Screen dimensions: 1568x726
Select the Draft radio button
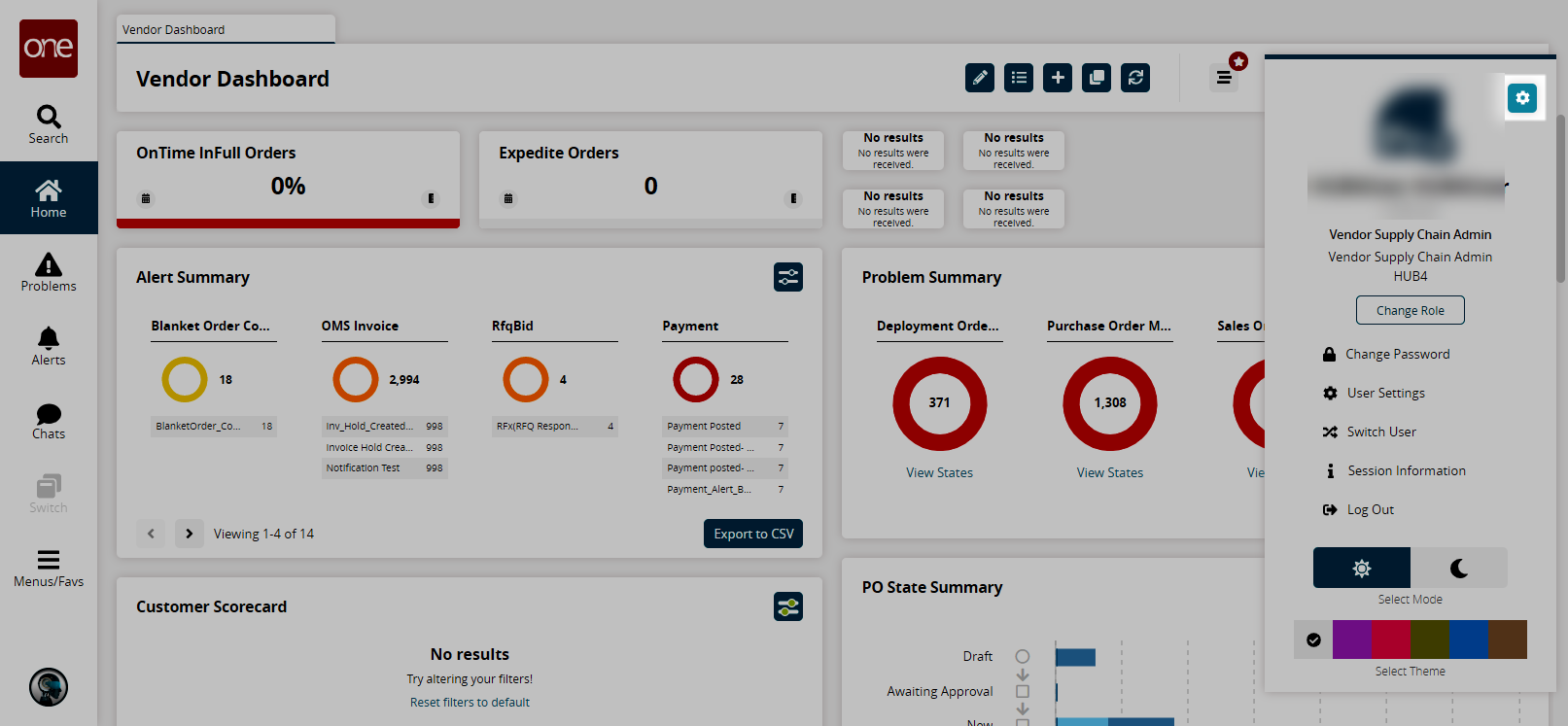(1023, 656)
